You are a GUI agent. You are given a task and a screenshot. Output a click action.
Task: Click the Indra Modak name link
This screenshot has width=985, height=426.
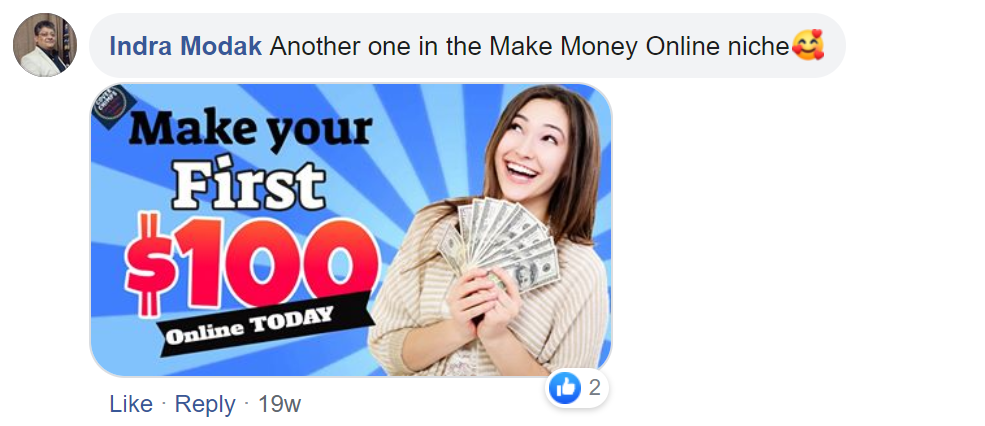click(x=185, y=46)
